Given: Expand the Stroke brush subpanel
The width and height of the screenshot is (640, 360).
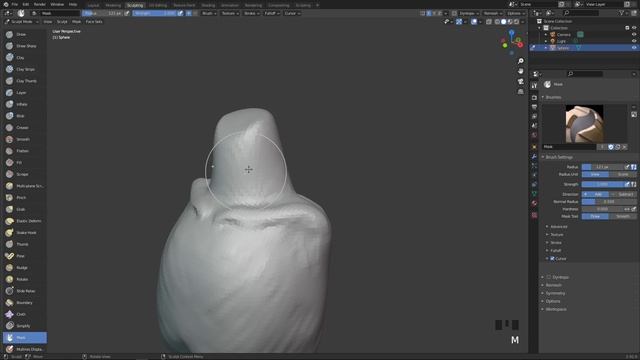Looking at the screenshot, I should pyautogui.click(x=556, y=242).
